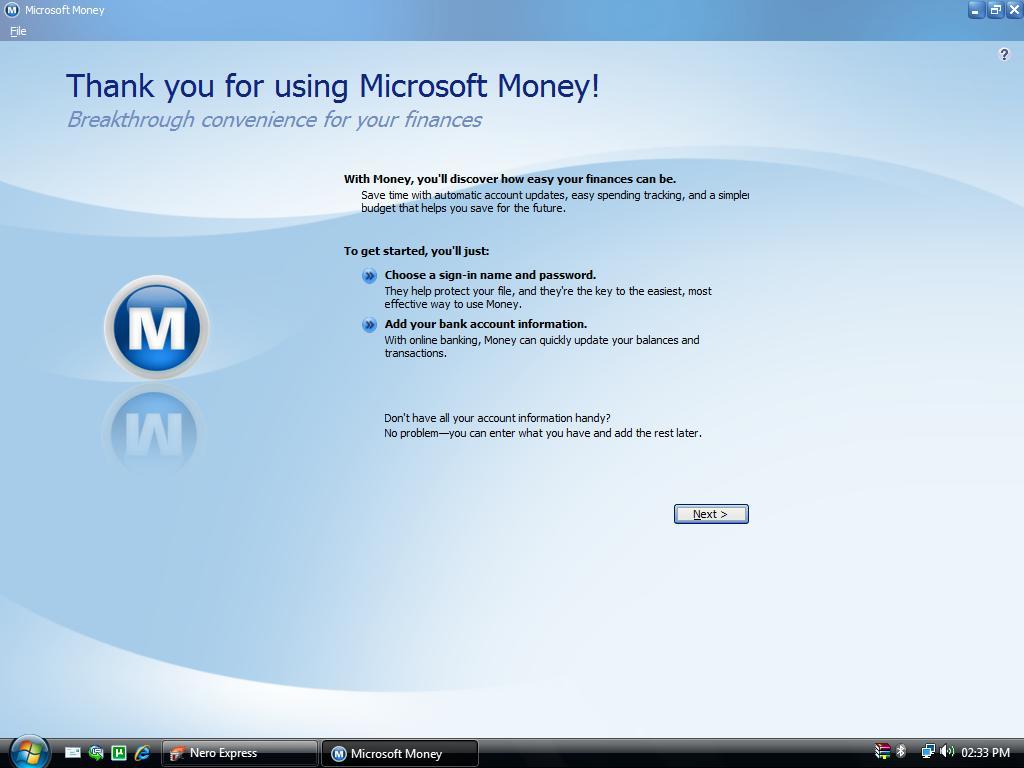
Task: Switch to Nero Express taskbar button
Action: coord(240,753)
